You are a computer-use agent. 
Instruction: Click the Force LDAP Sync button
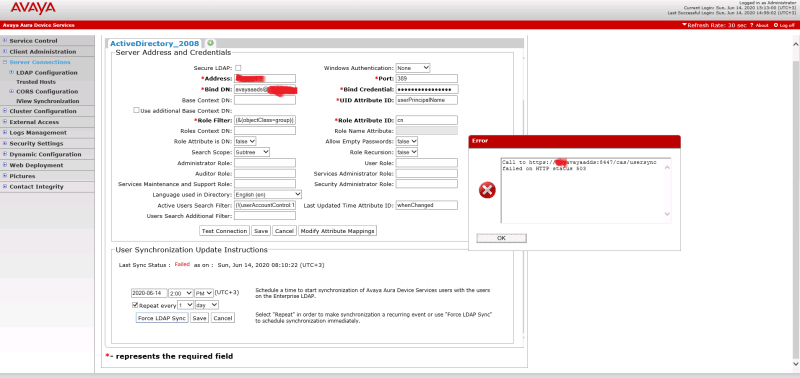pyautogui.click(x=162, y=318)
